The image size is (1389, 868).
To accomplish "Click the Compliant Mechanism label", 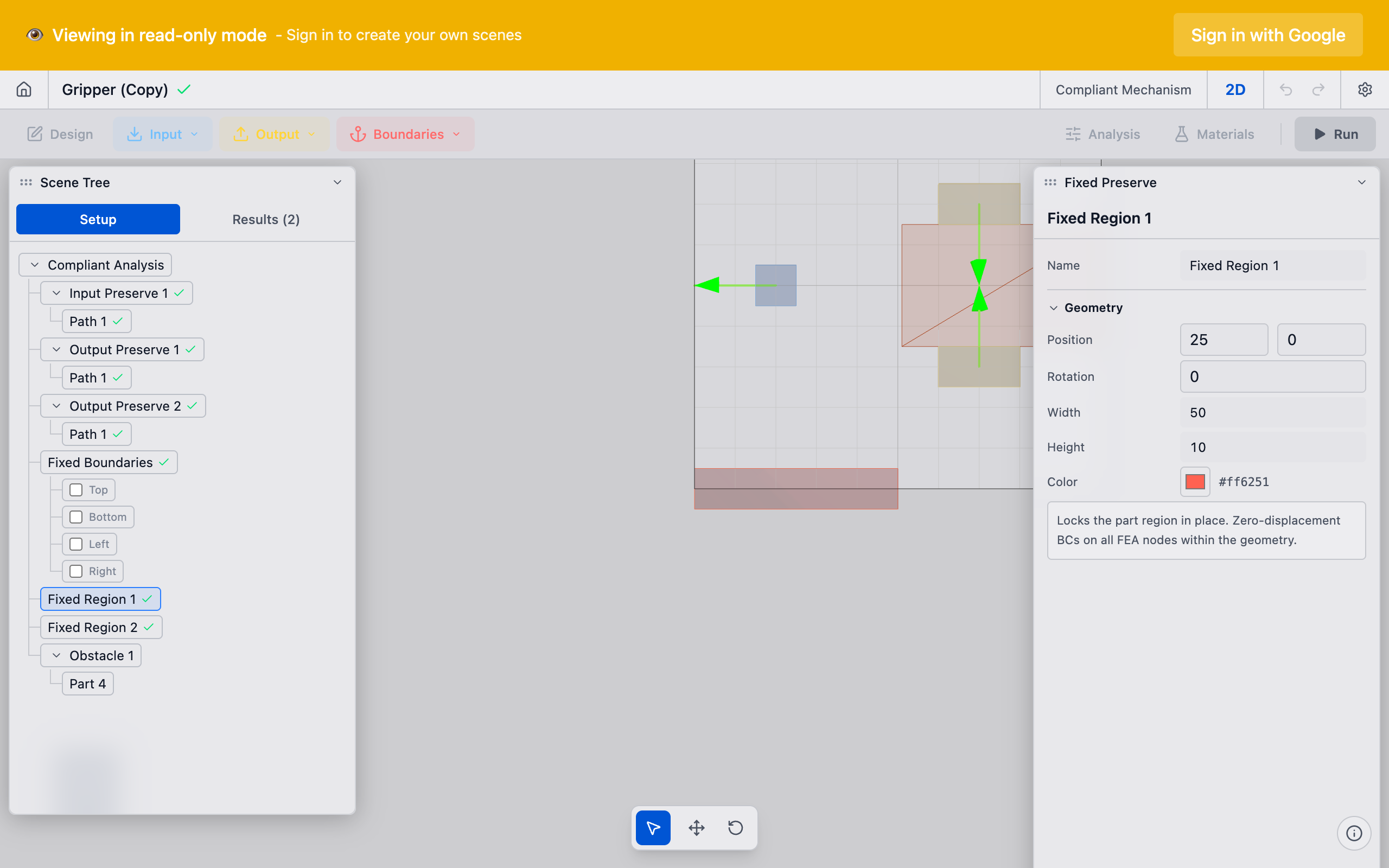I will 1123,90.
